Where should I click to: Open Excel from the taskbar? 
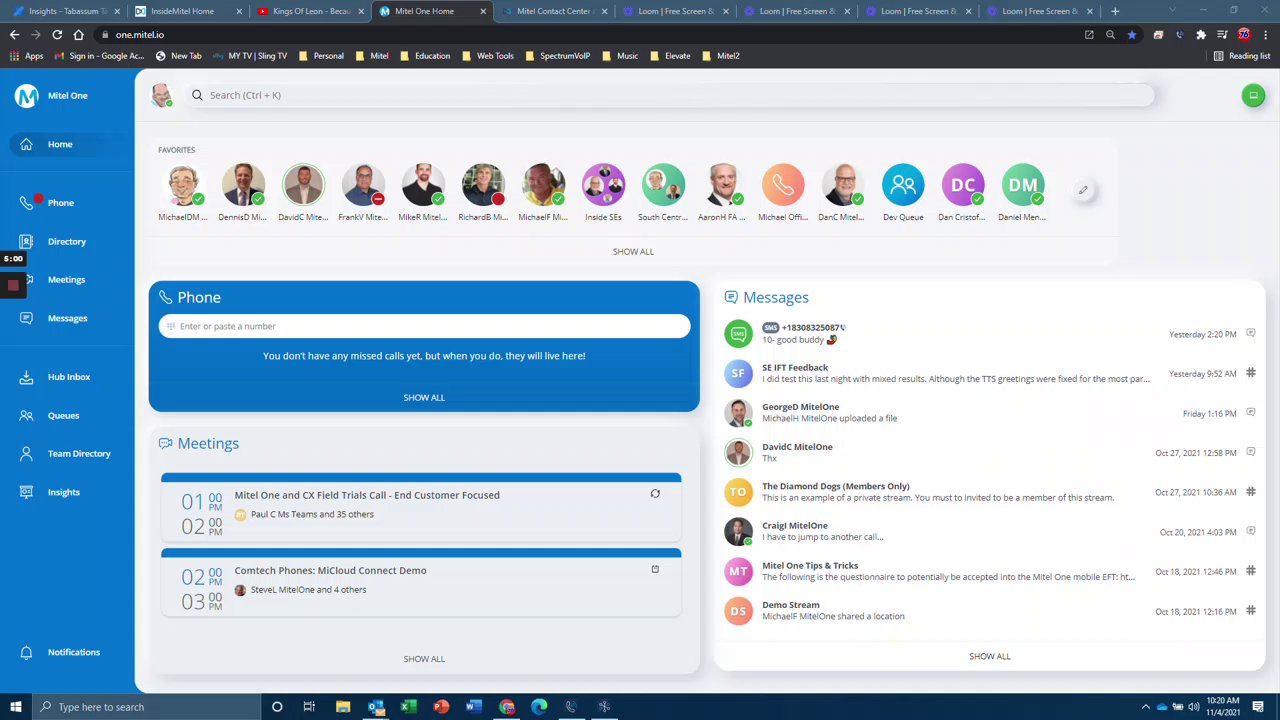tap(408, 707)
